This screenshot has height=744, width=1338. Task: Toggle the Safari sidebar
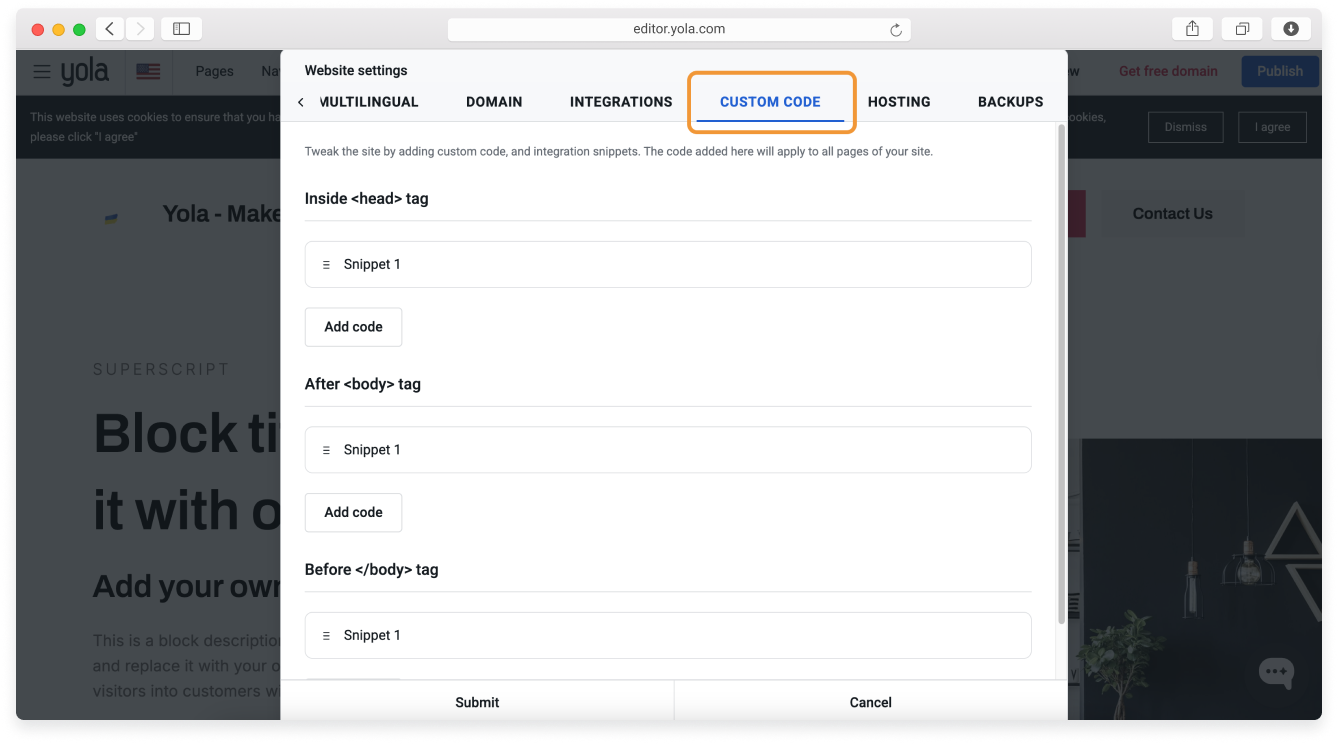click(181, 29)
